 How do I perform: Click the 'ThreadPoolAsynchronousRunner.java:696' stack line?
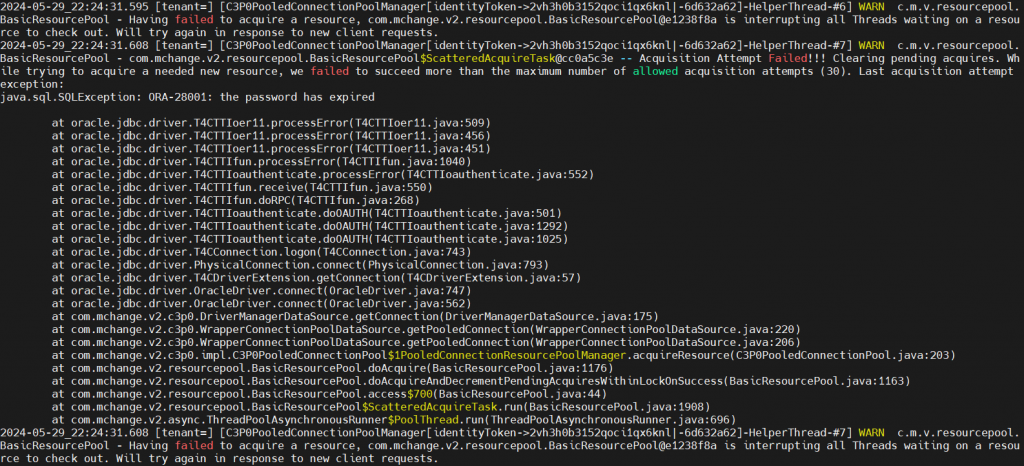pos(394,420)
